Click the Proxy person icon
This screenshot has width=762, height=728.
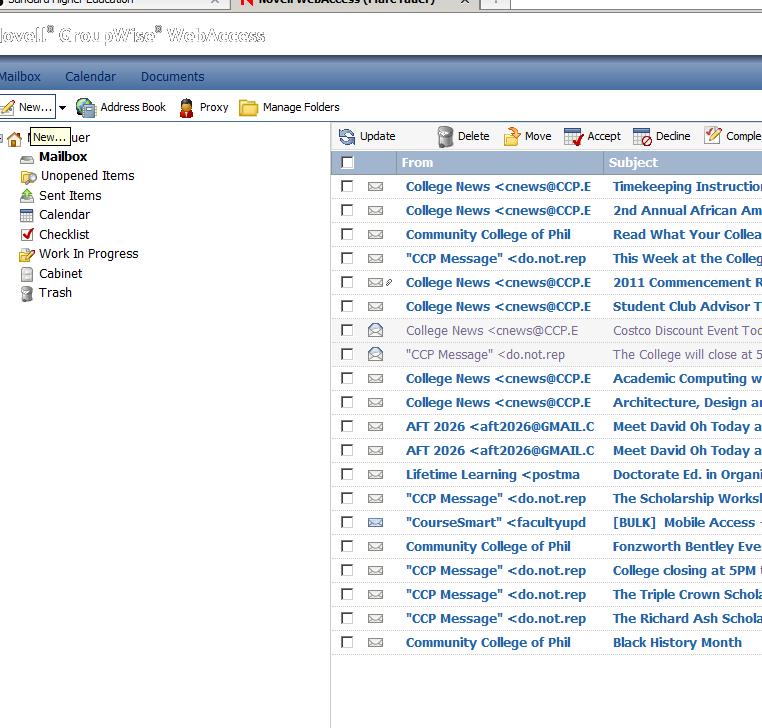tap(186, 107)
